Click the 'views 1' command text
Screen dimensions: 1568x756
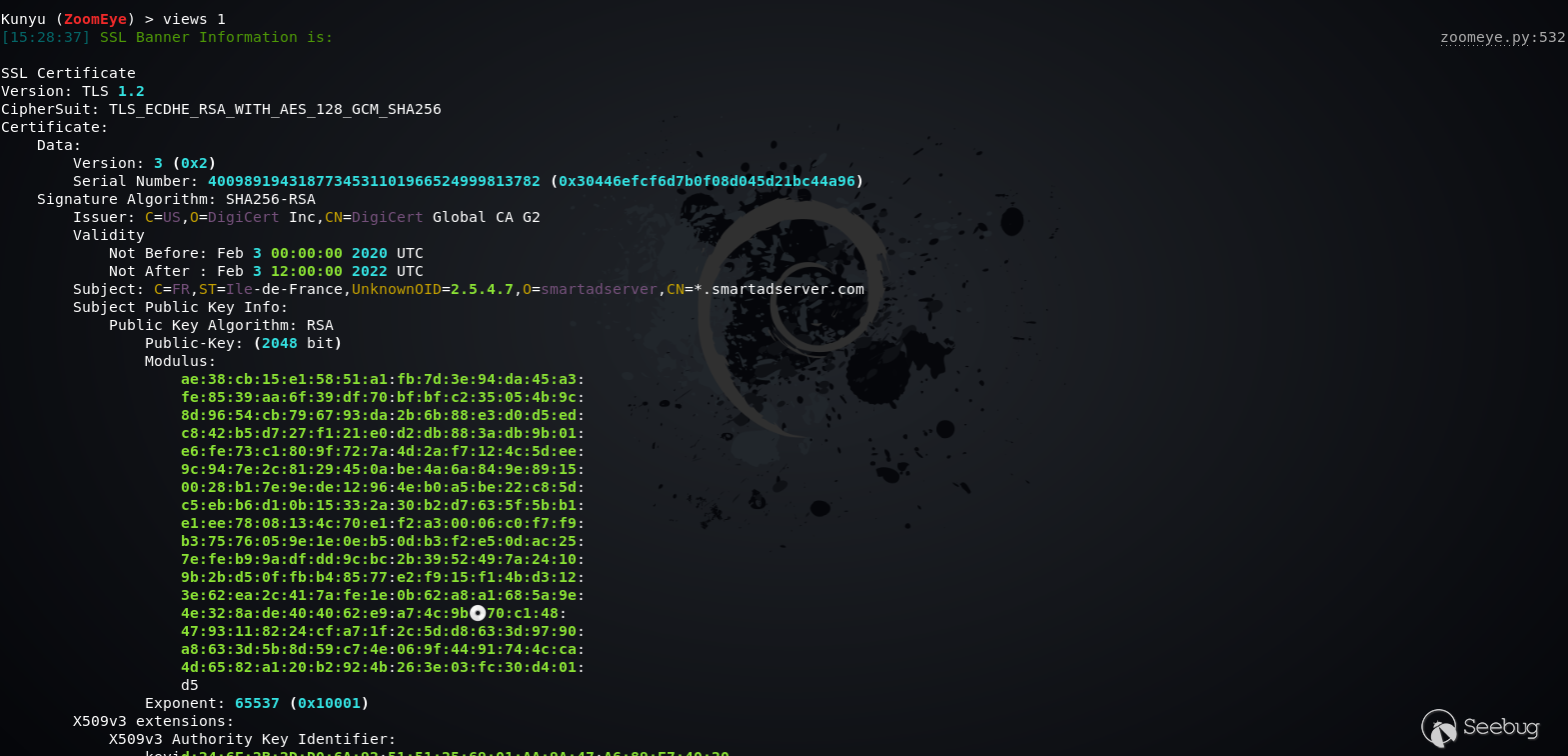coord(194,19)
